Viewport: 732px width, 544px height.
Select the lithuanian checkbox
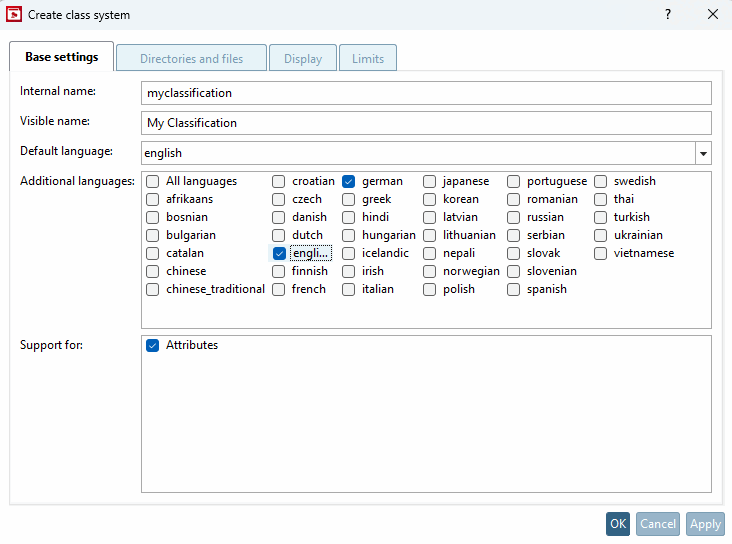point(429,235)
